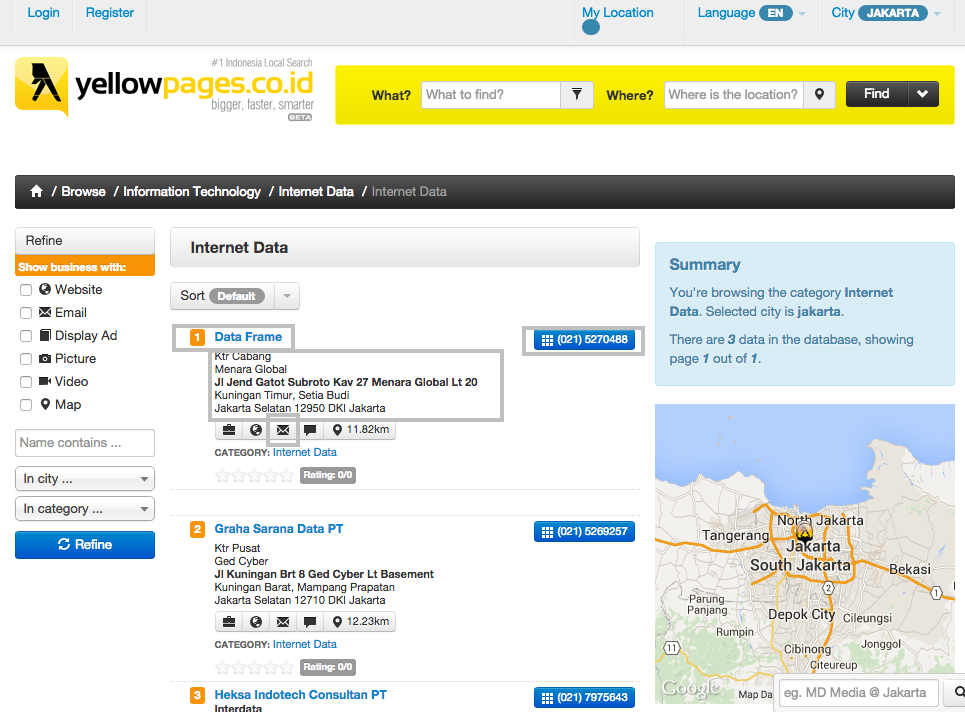965x712 pixels.
Task: Open the globe icon under Graha Sarana Data PT
Action: point(256,622)
